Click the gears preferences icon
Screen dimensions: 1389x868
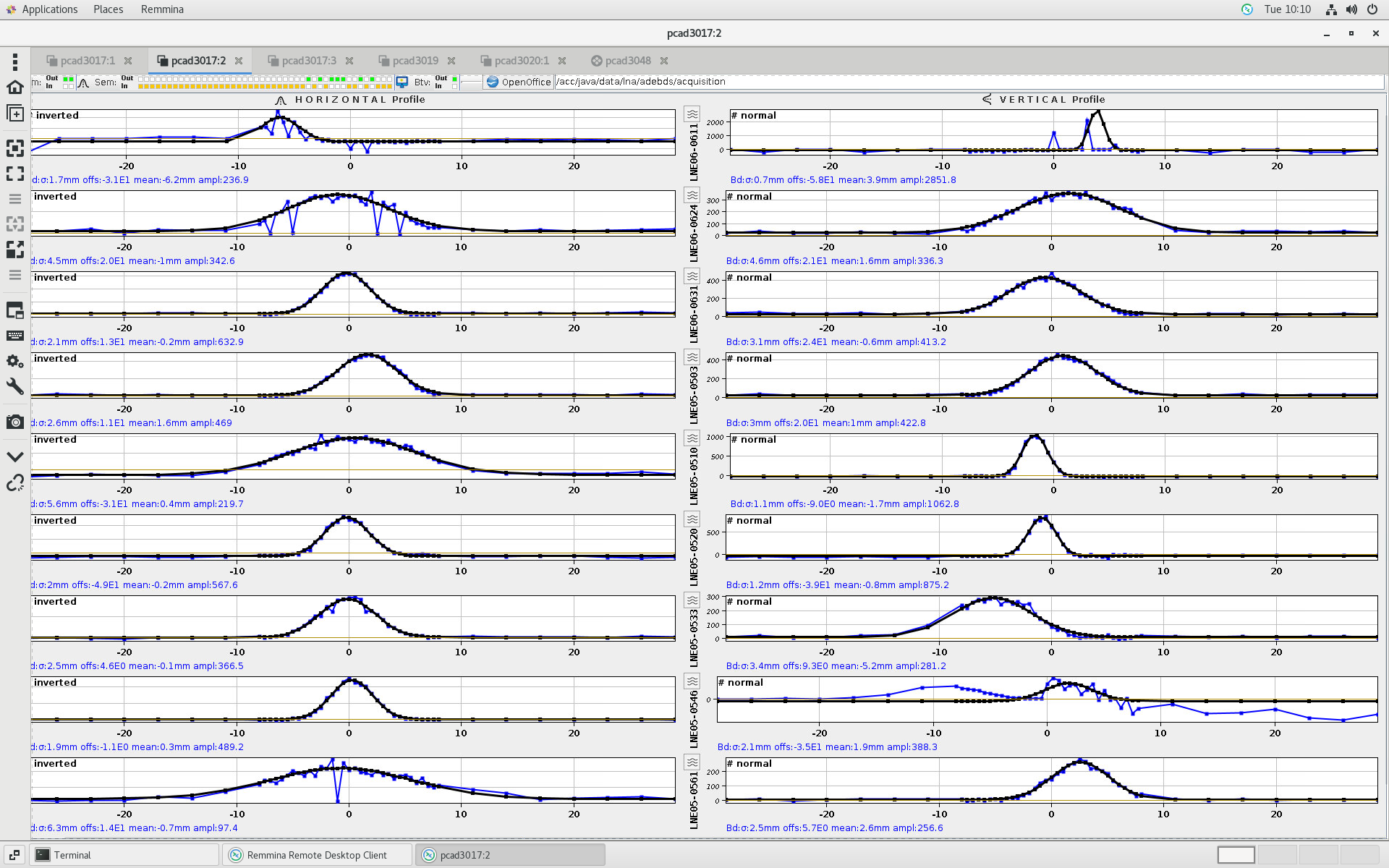click(x=14, y=361)
